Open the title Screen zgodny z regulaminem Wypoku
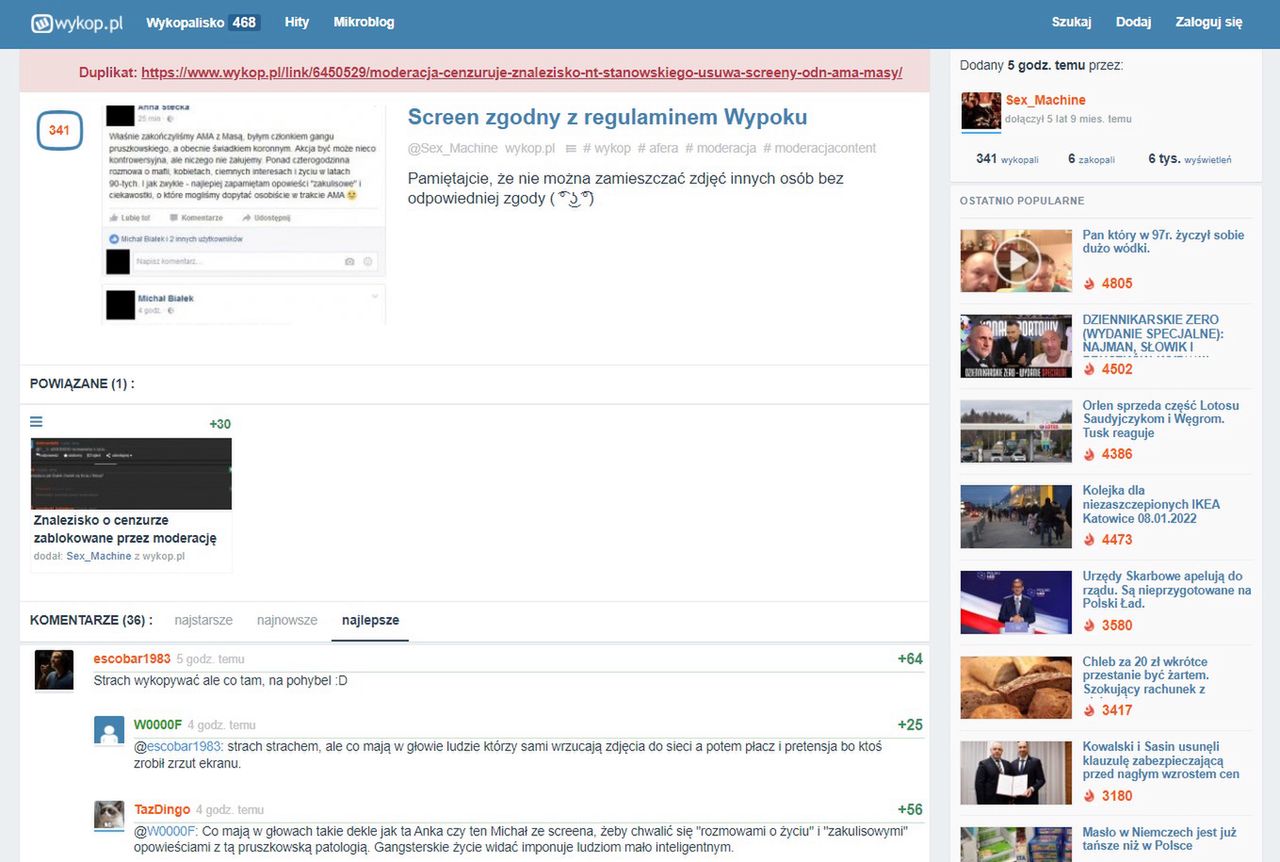The width and height of the screenshot is (1280, 862). pos(607,117)
